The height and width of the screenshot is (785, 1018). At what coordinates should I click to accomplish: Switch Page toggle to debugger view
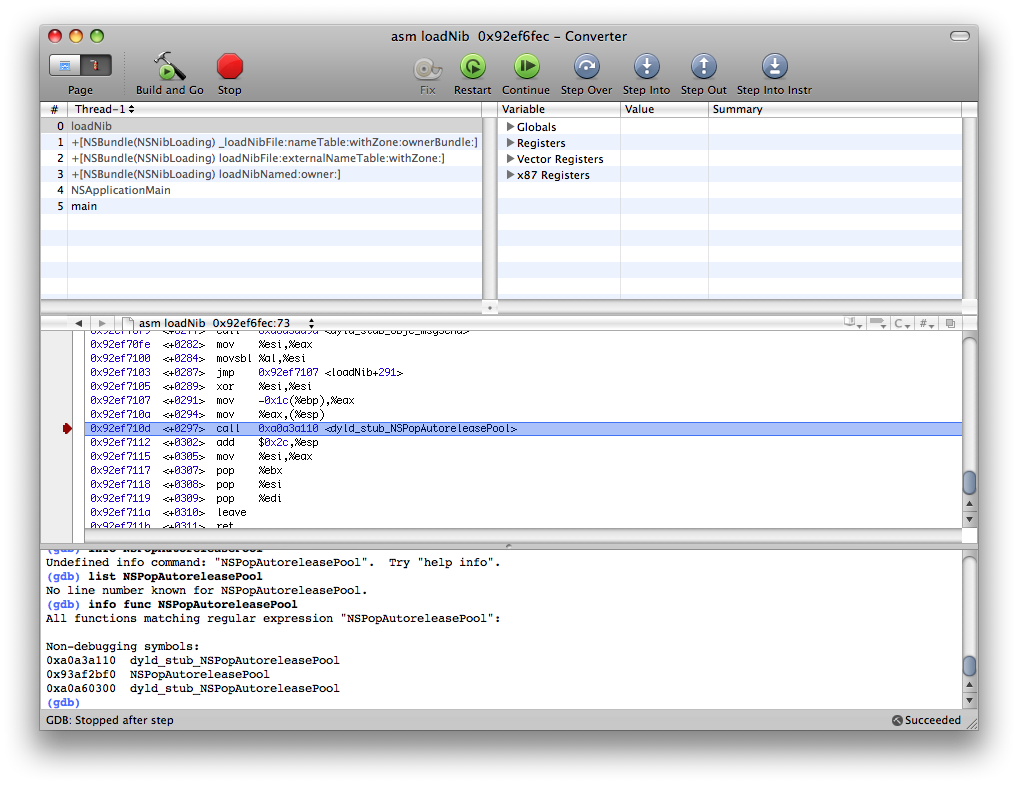pyautogui.click(x=96, y=65)
